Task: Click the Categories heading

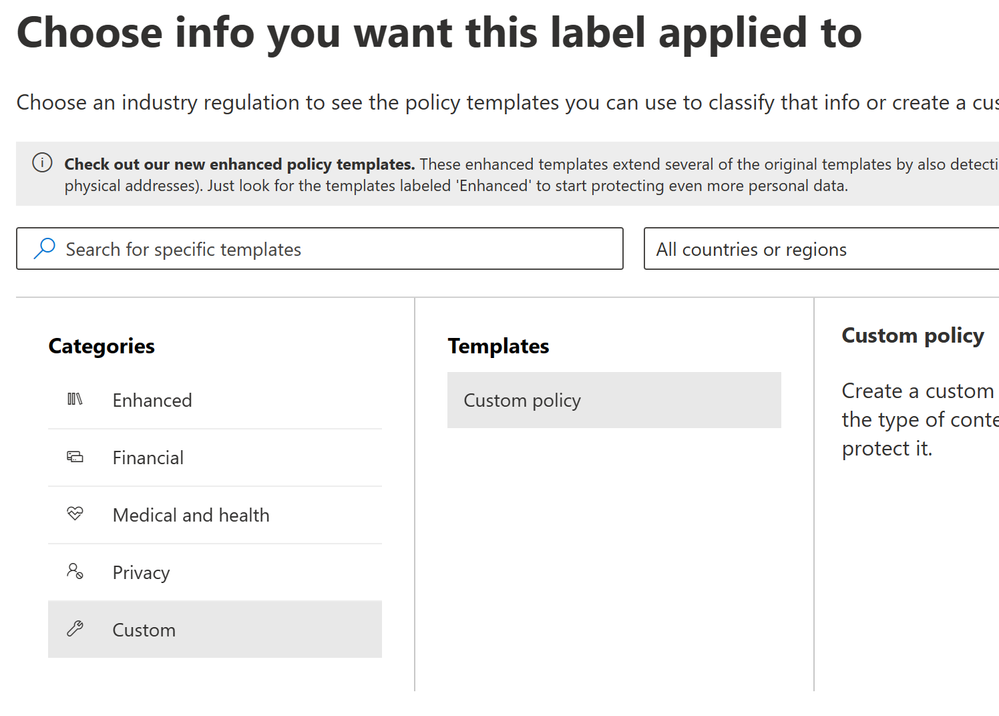Action: (101, 346)
